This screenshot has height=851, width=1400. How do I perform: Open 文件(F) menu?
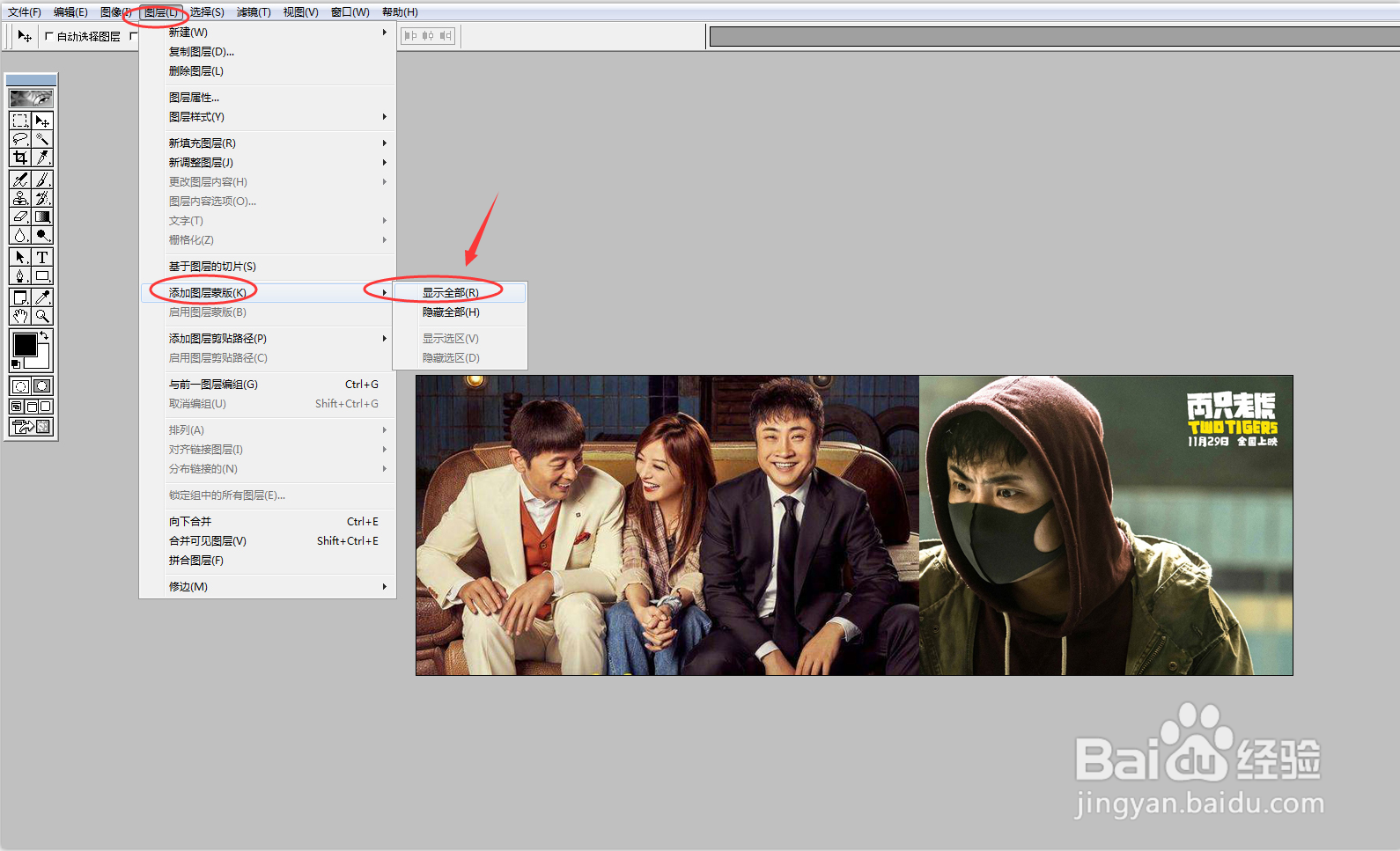tap(25, 12)
